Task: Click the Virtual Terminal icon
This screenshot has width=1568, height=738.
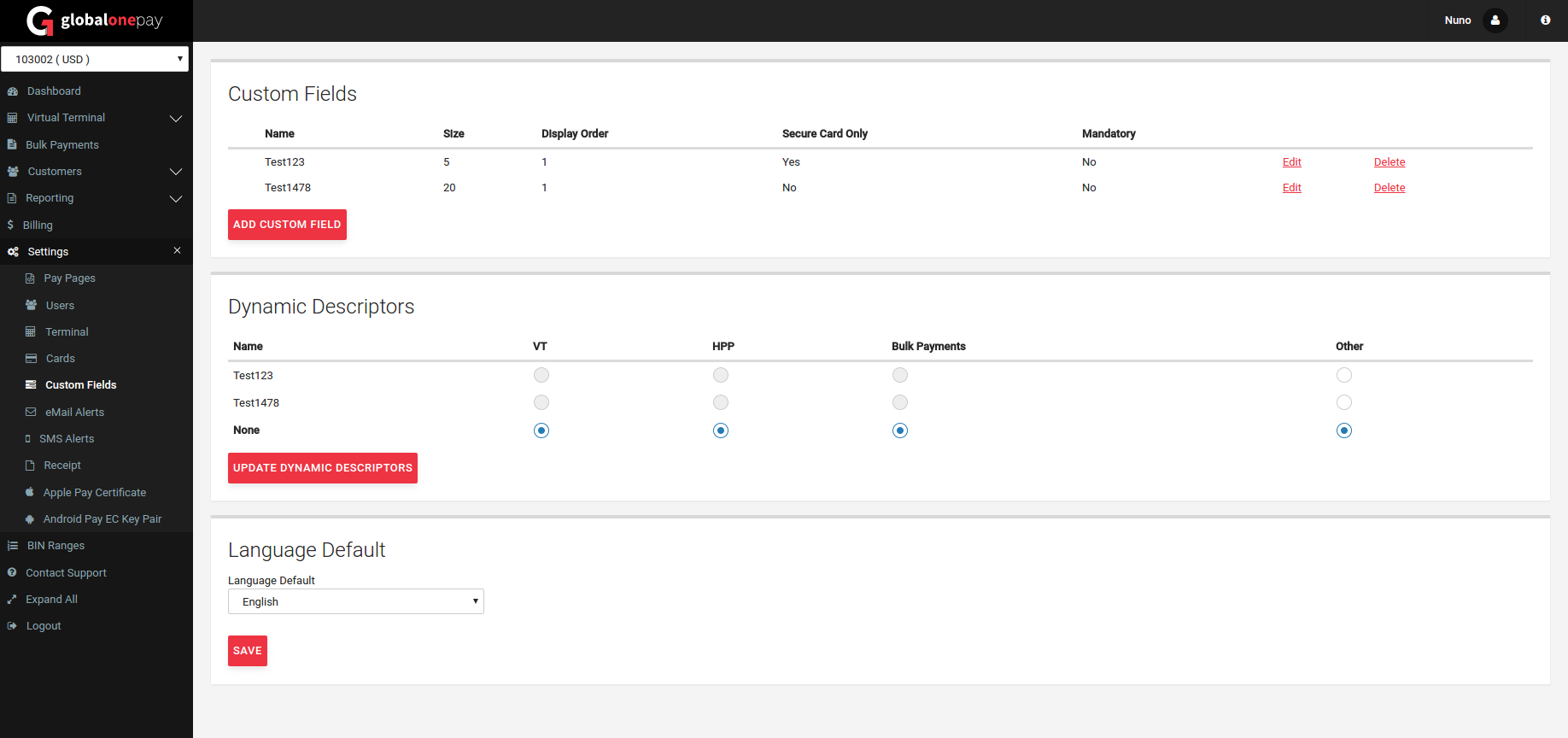Action: coord(12,118)
